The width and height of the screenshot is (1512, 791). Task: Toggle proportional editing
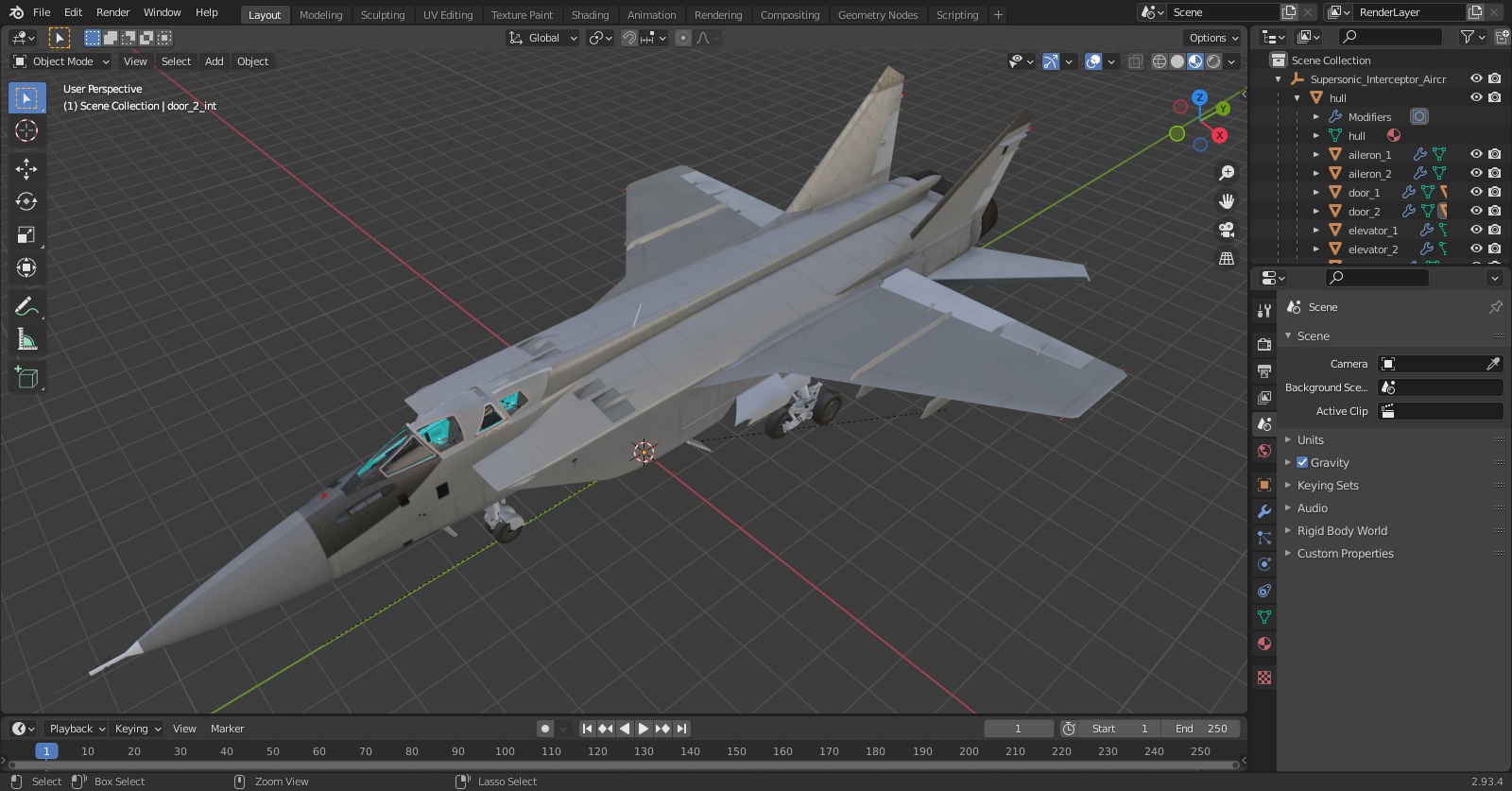point(682,38)
